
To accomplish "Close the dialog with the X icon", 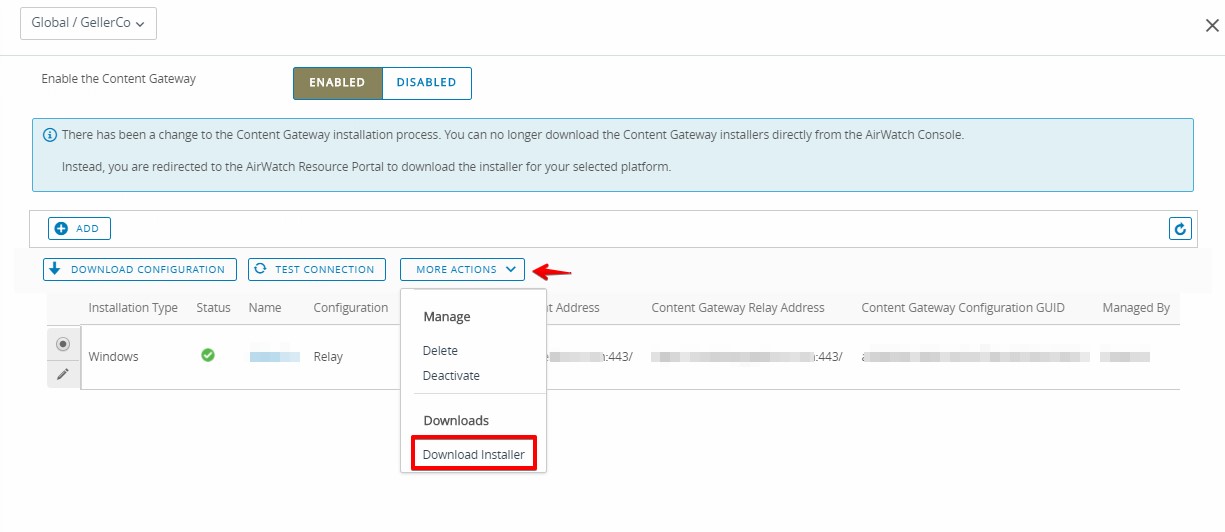I will (1211, 26).
